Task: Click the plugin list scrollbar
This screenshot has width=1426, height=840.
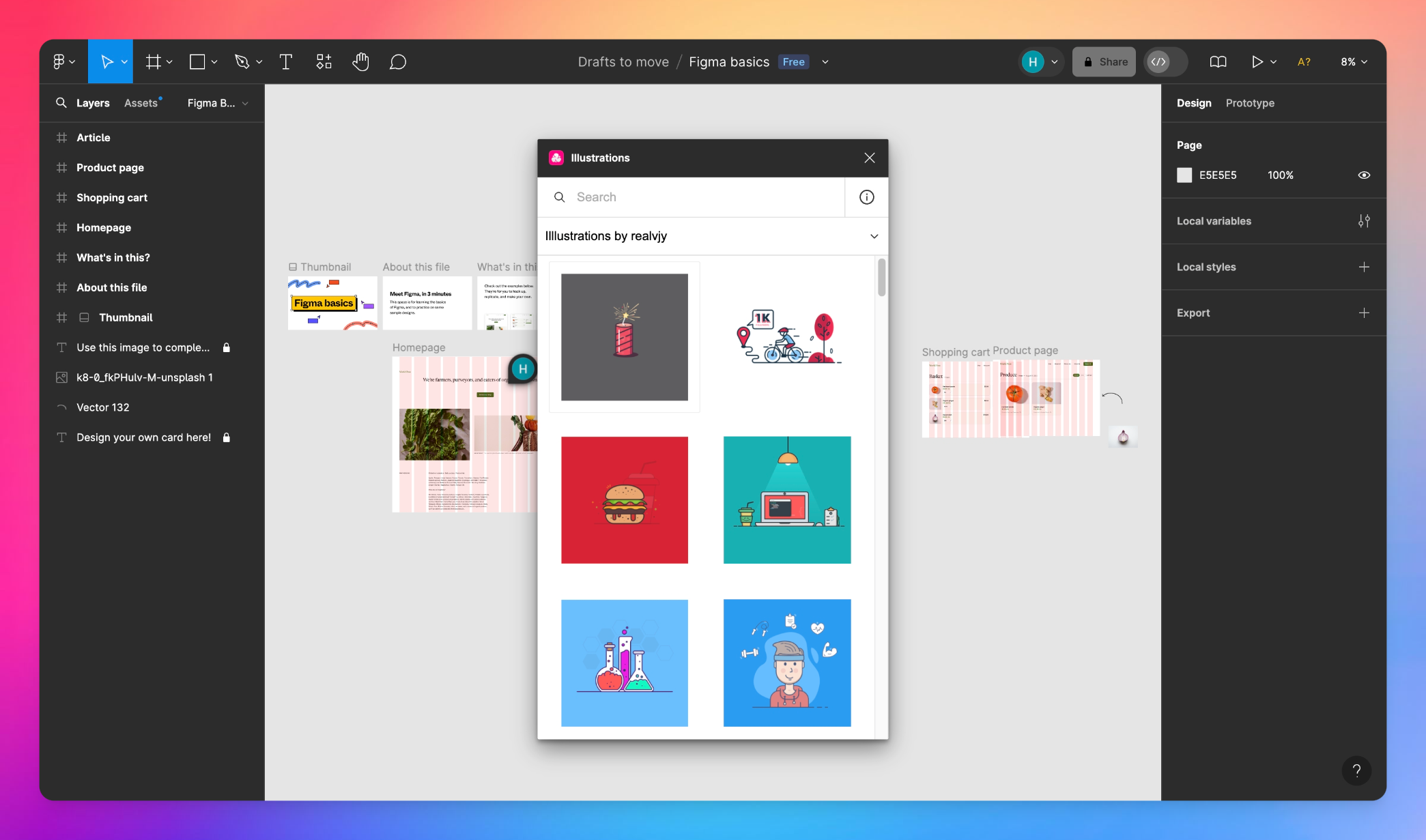Action: [881, 277]
